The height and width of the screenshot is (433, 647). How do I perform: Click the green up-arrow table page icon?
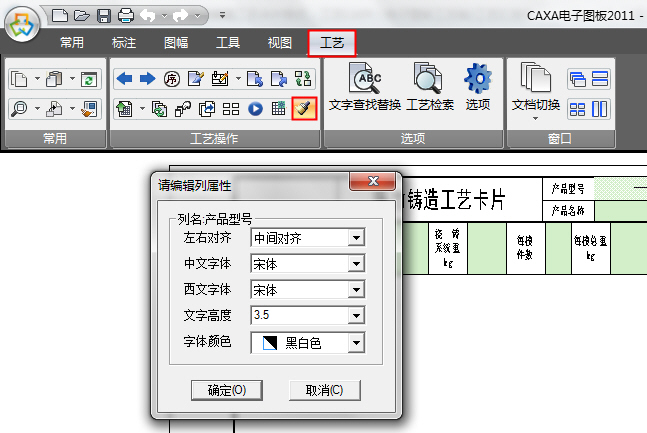(124, 109)
